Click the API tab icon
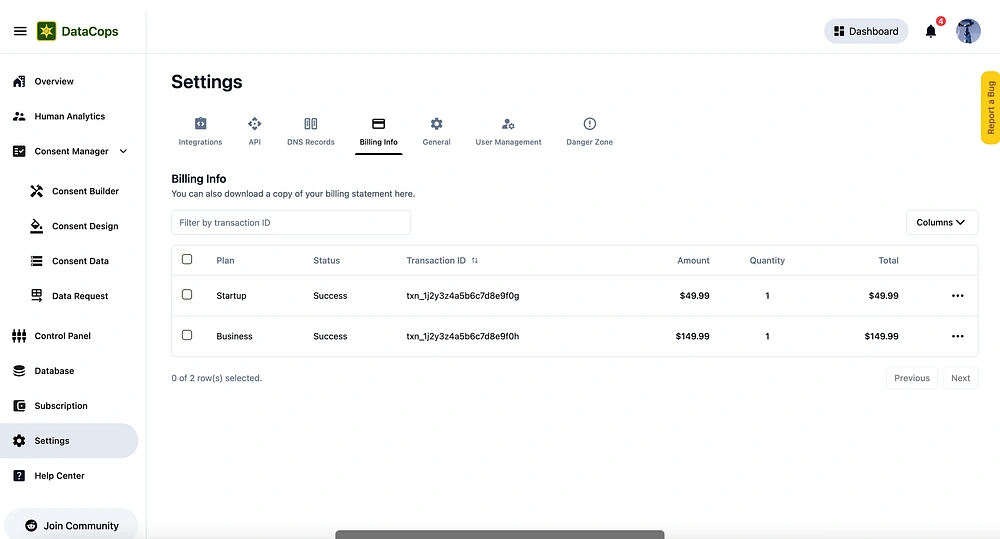Image resolution: width=1000 pixels, height=539 pixels. pyautogui.click(x=254, y=123)
